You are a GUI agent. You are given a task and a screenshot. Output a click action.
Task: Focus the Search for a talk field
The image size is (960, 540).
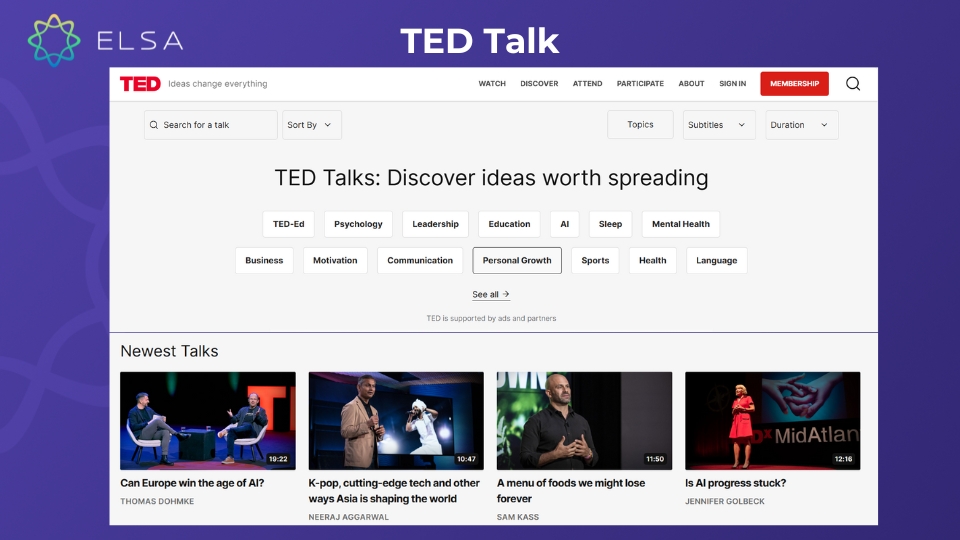[211, 125]
